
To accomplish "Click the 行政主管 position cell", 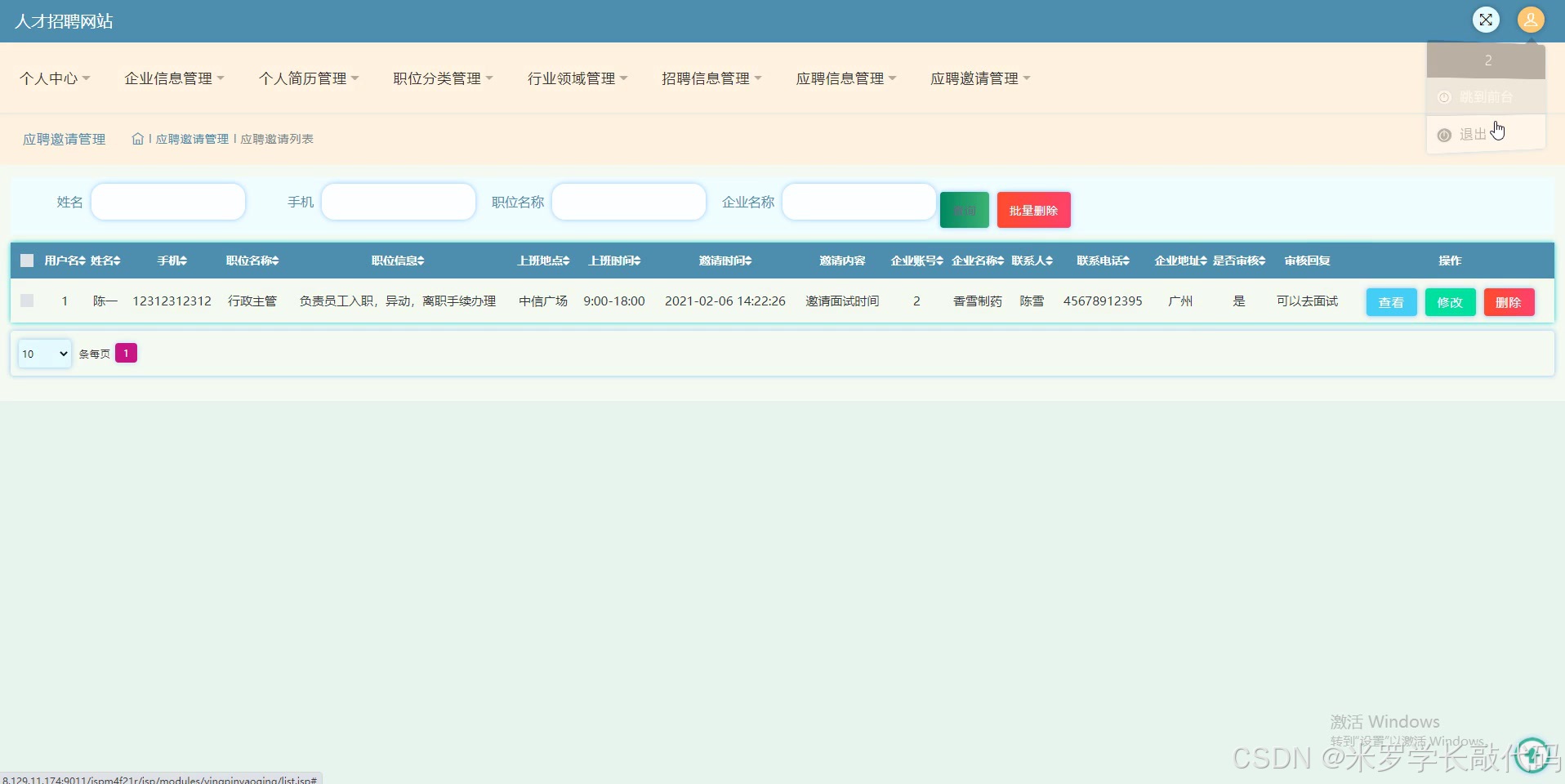I will (x=252, y=301).
